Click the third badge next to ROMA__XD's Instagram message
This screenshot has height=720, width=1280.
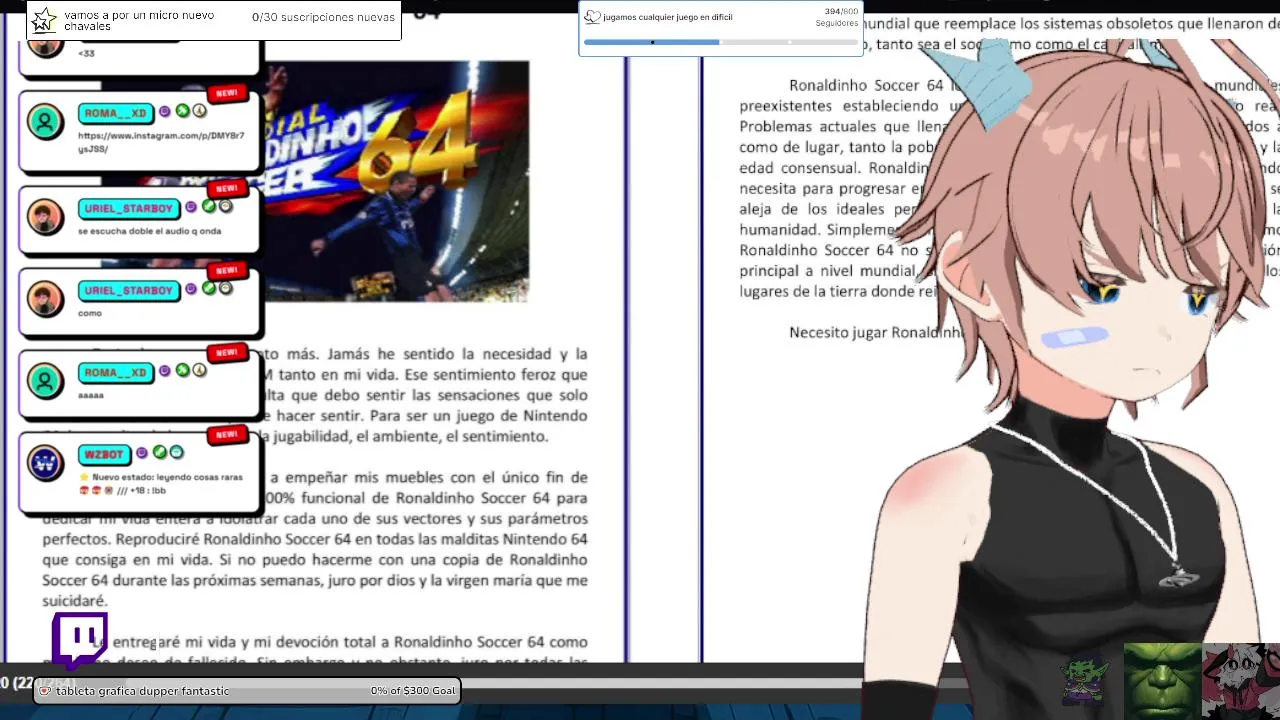(199, 113)
